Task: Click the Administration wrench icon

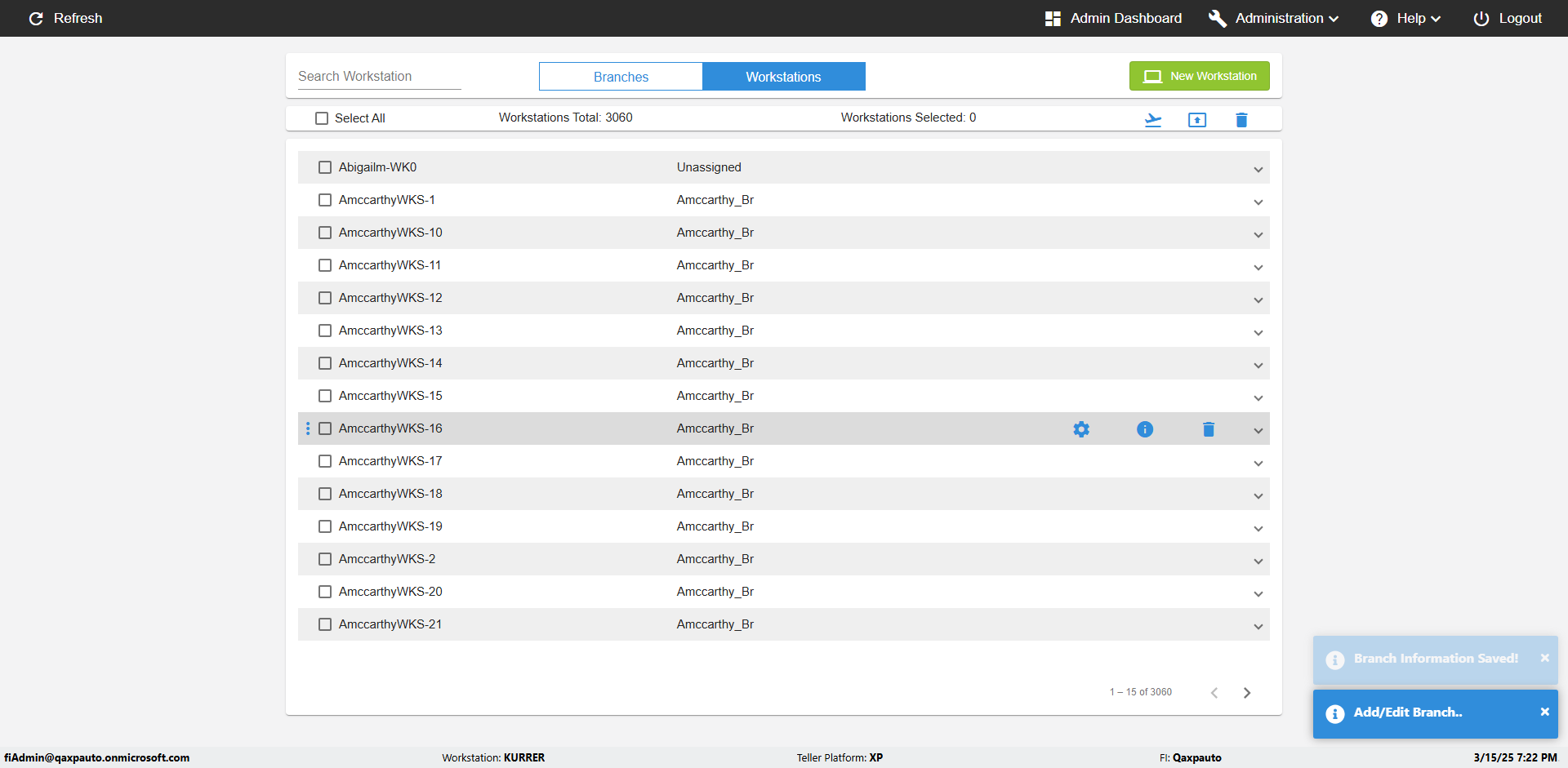Action: (1217, 18)
